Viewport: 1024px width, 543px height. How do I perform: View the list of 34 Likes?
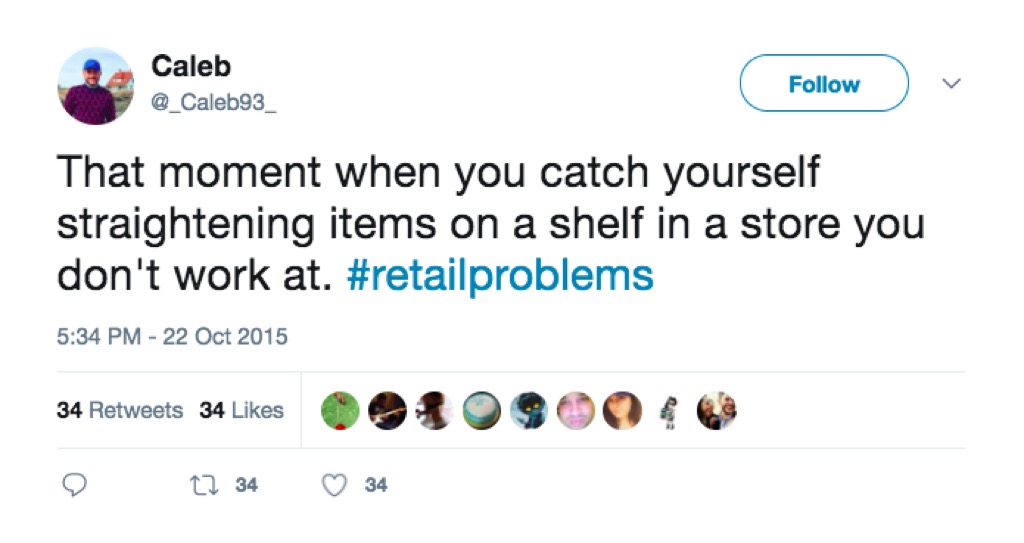(242, 410)
